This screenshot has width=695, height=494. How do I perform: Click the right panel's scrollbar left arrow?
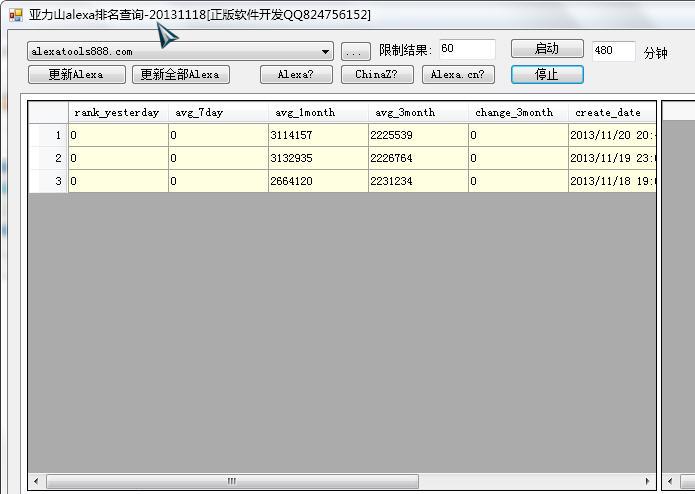pyautogui.click(x=670, y=481)
